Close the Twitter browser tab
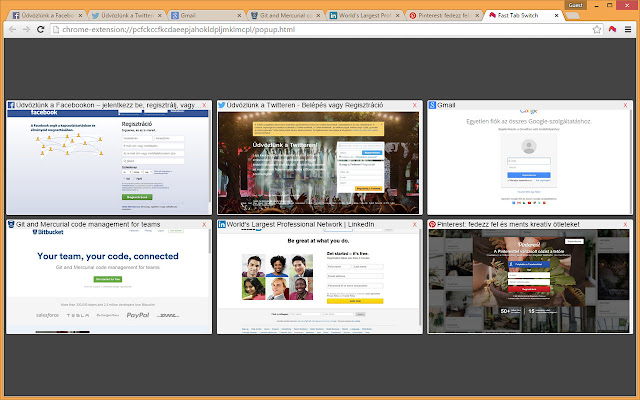Screen dimensions: 640x400 (x=160, y=16)
